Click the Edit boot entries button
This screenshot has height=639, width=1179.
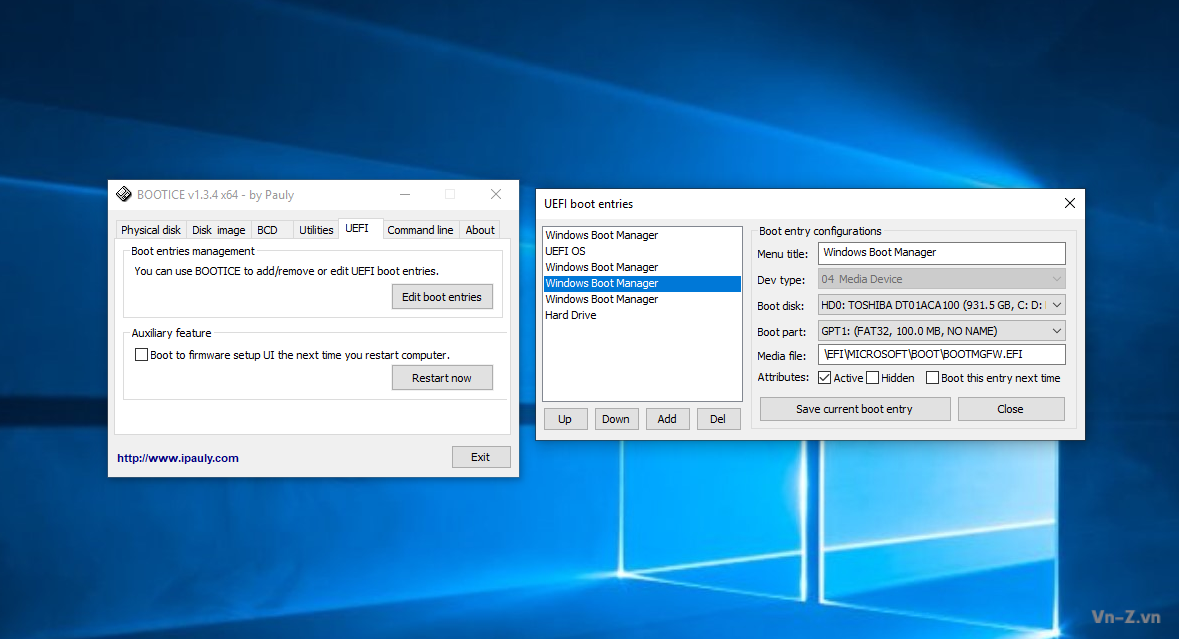(x=442, y=297)
